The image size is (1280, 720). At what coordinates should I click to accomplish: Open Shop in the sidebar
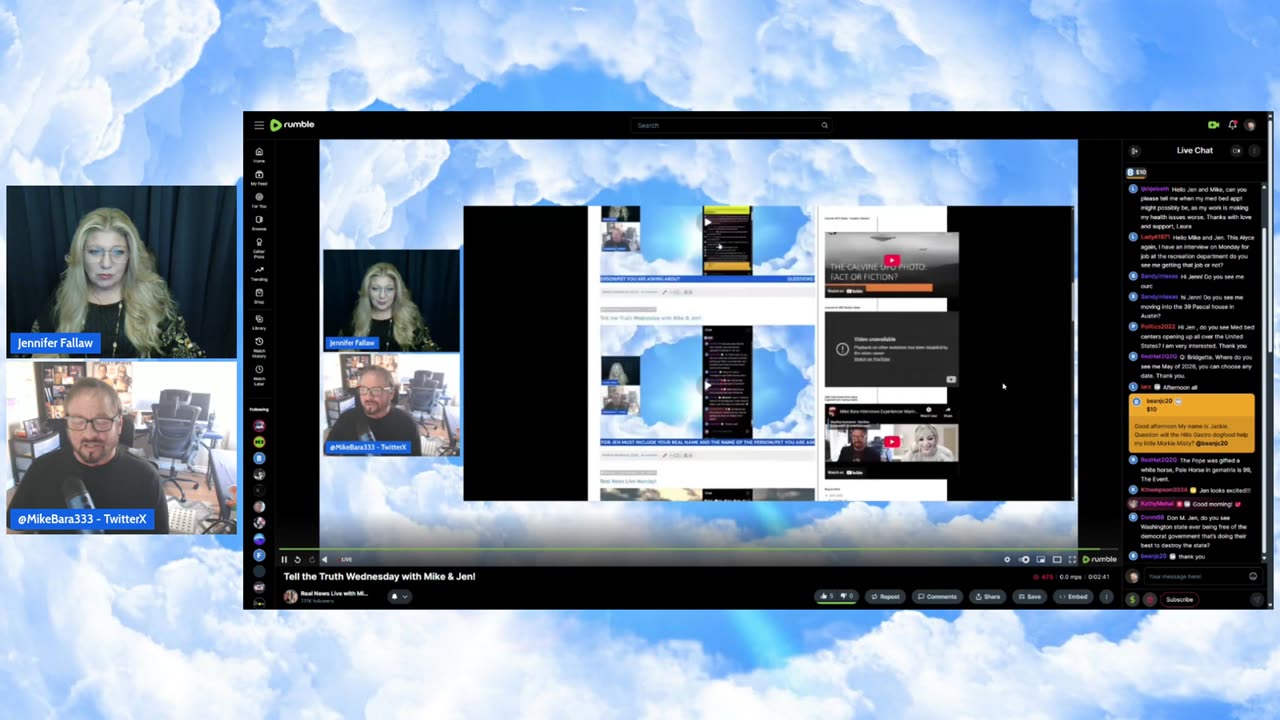point(259,296)
